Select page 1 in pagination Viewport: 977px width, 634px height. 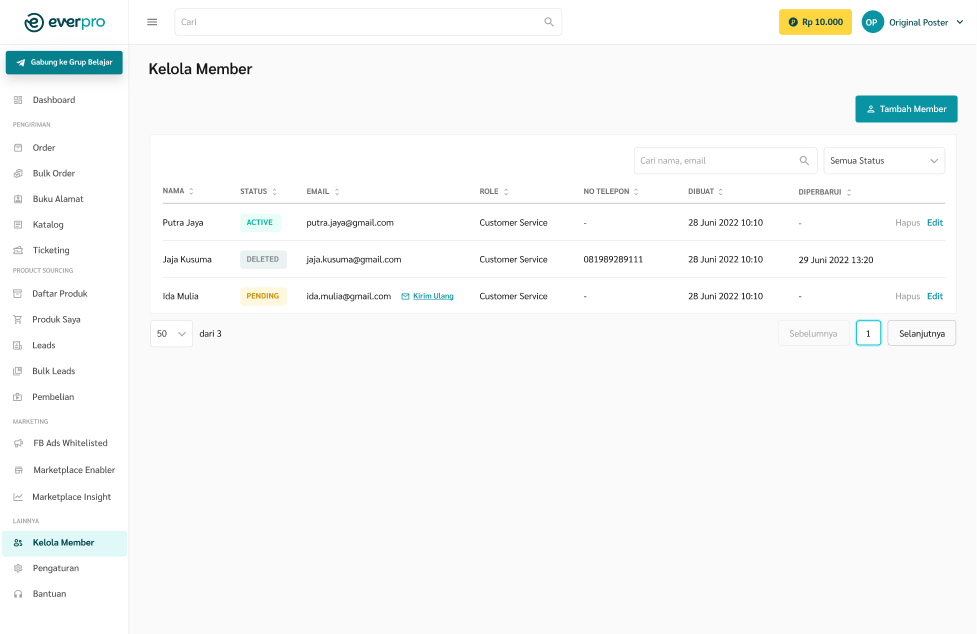[x=868, y=333]
